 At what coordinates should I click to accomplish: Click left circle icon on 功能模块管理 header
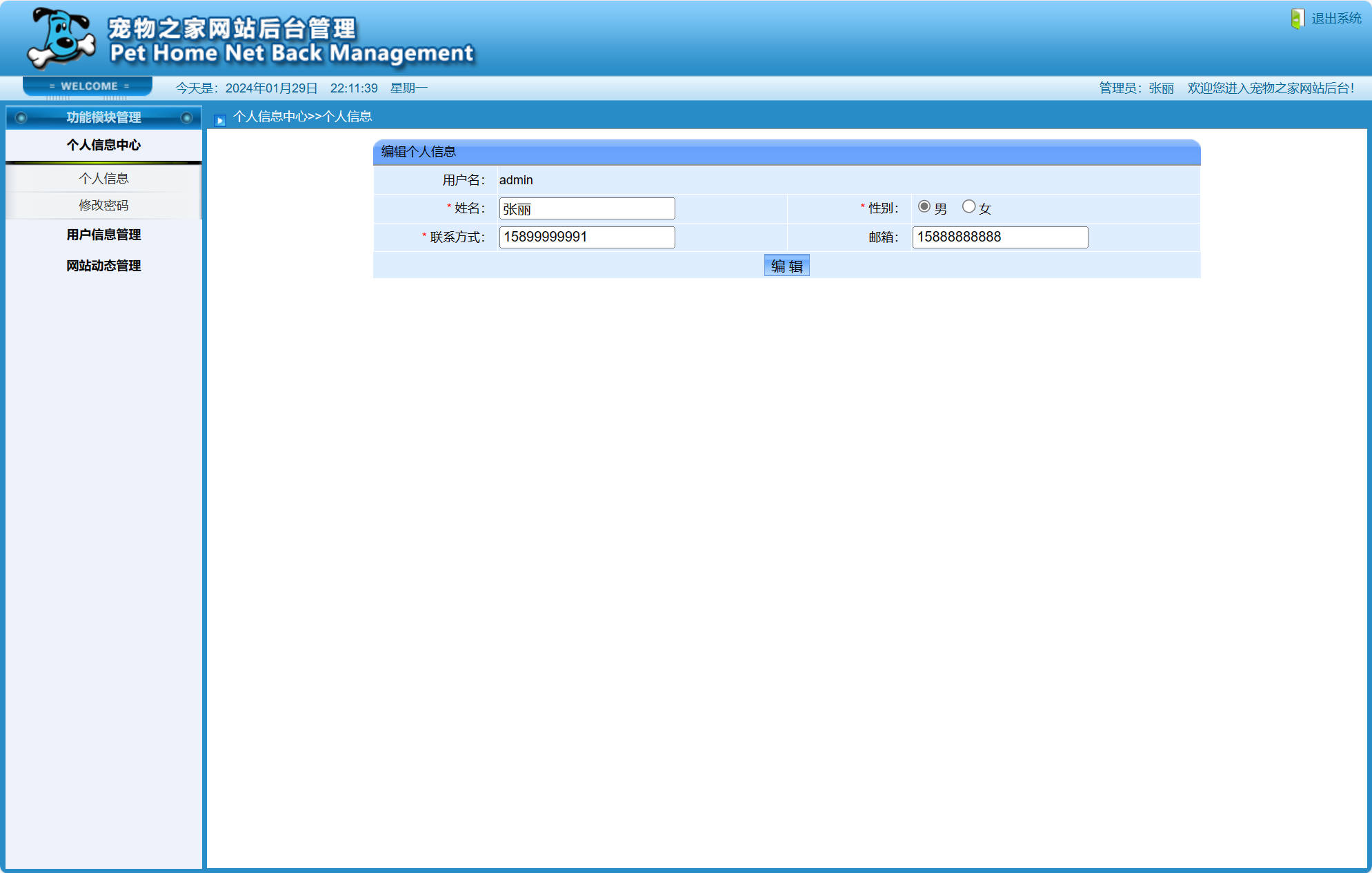(x=21, y=118)
